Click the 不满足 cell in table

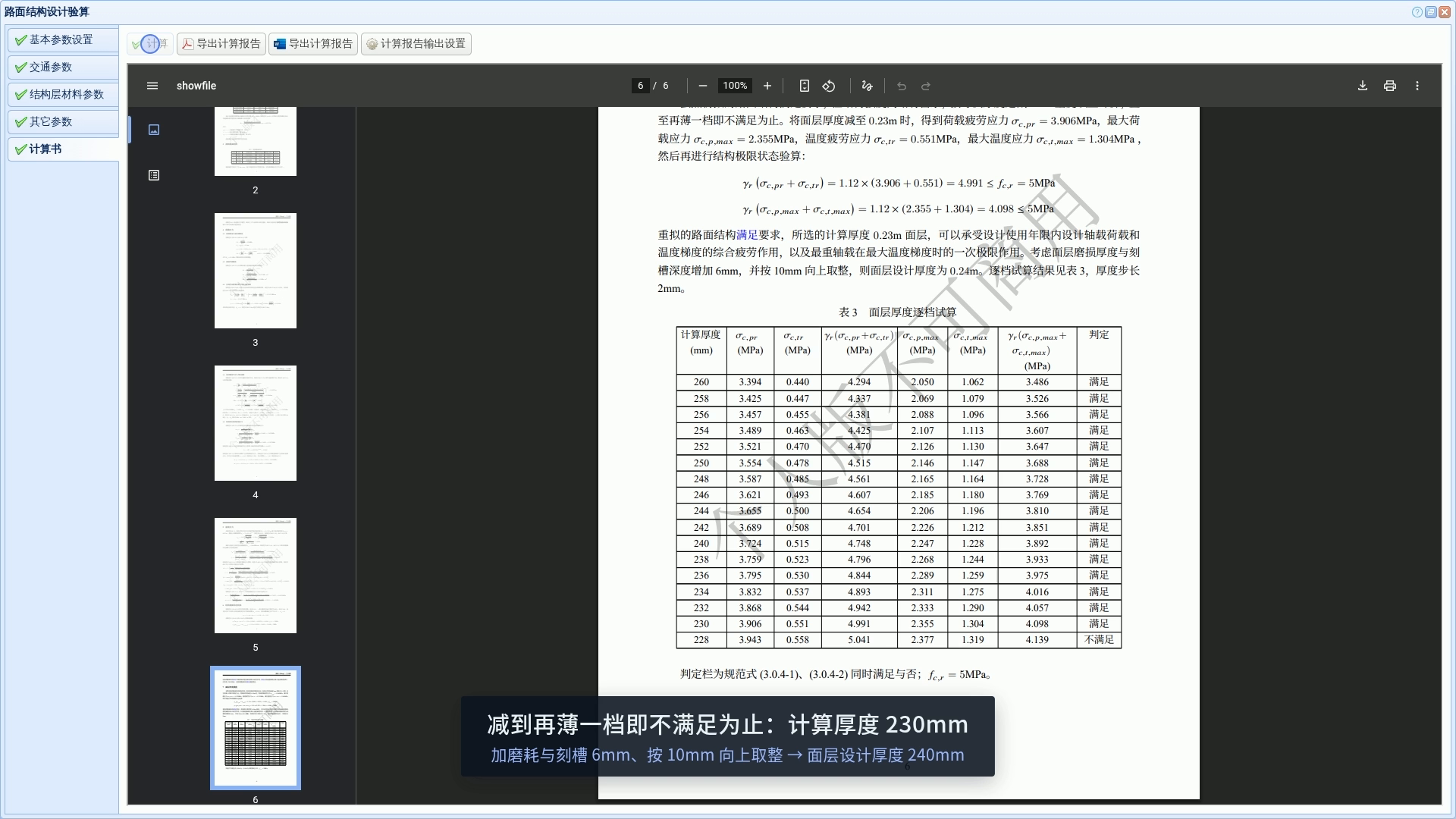pos(1099,640)
